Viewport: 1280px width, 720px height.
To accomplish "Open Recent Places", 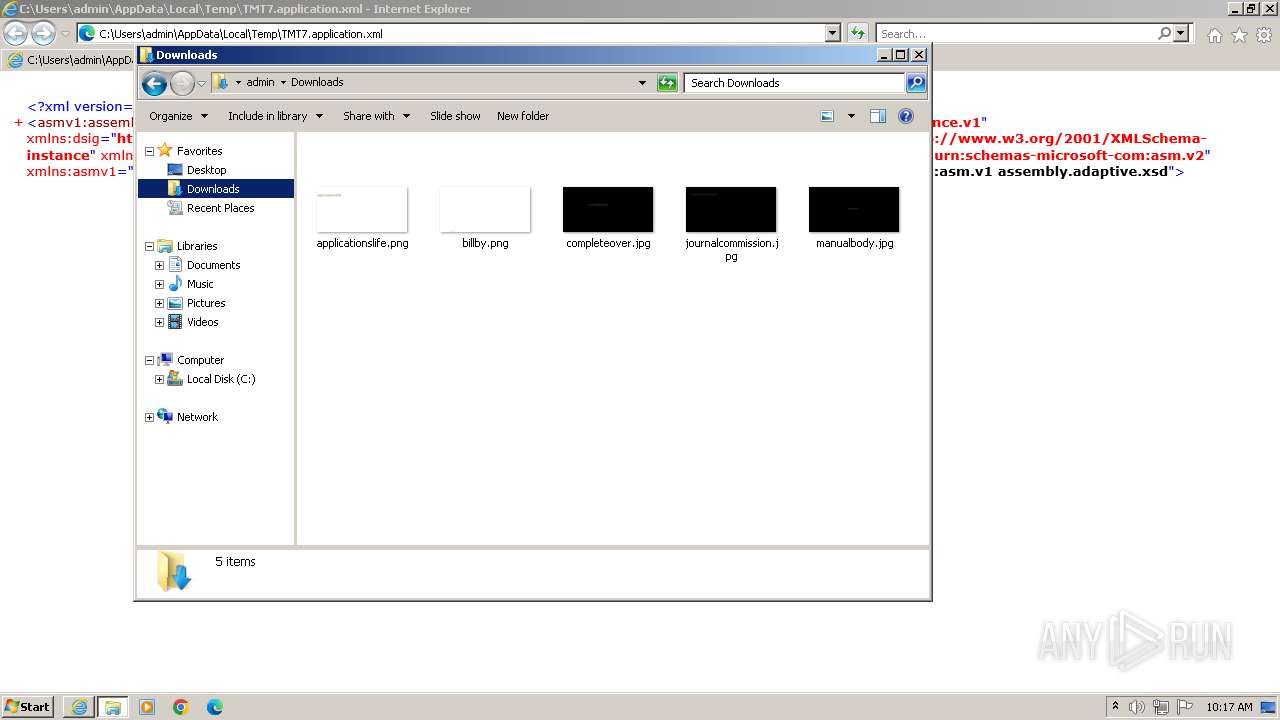I will coord(220,208).
